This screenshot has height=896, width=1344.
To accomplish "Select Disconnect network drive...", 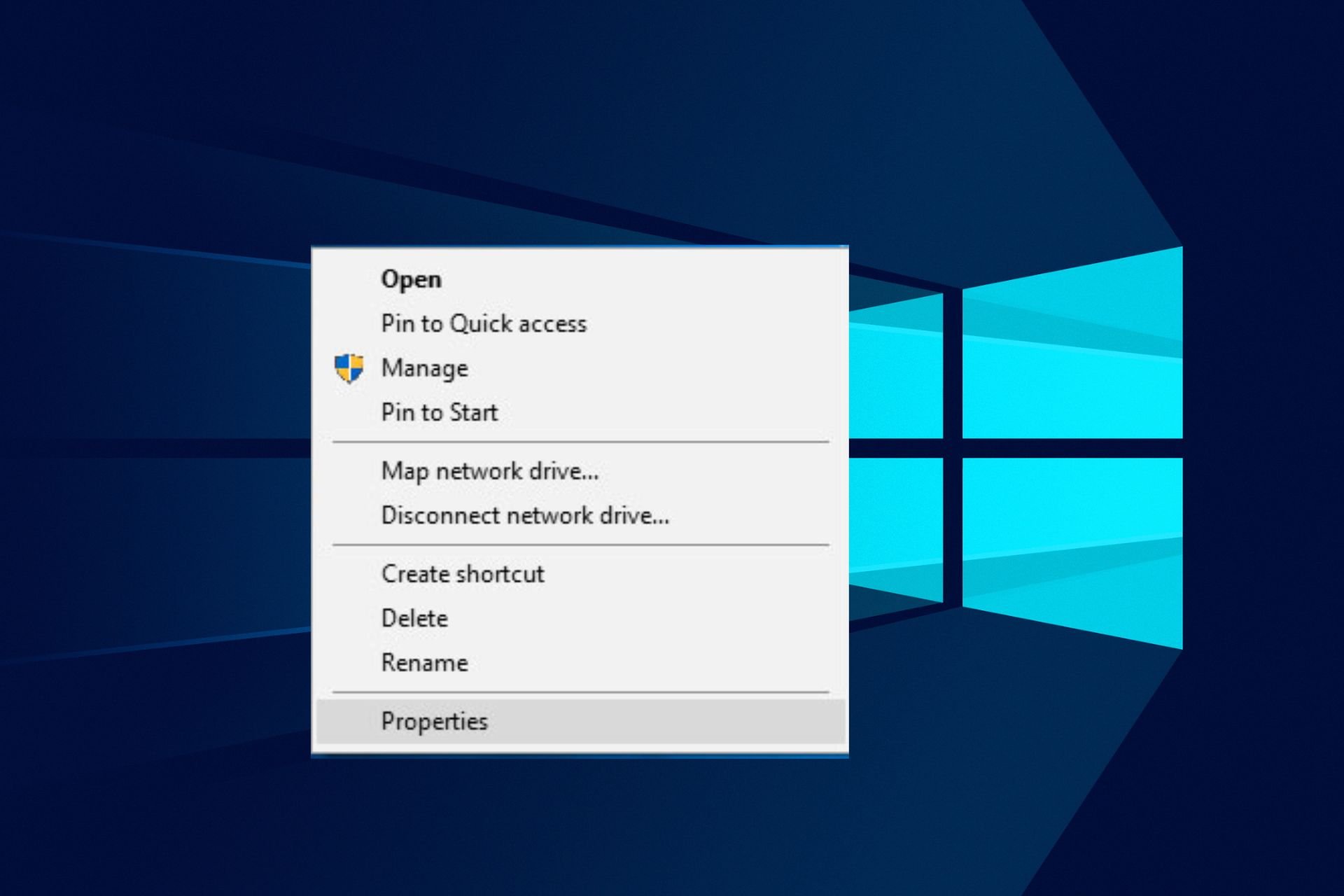I will [580, 515].
